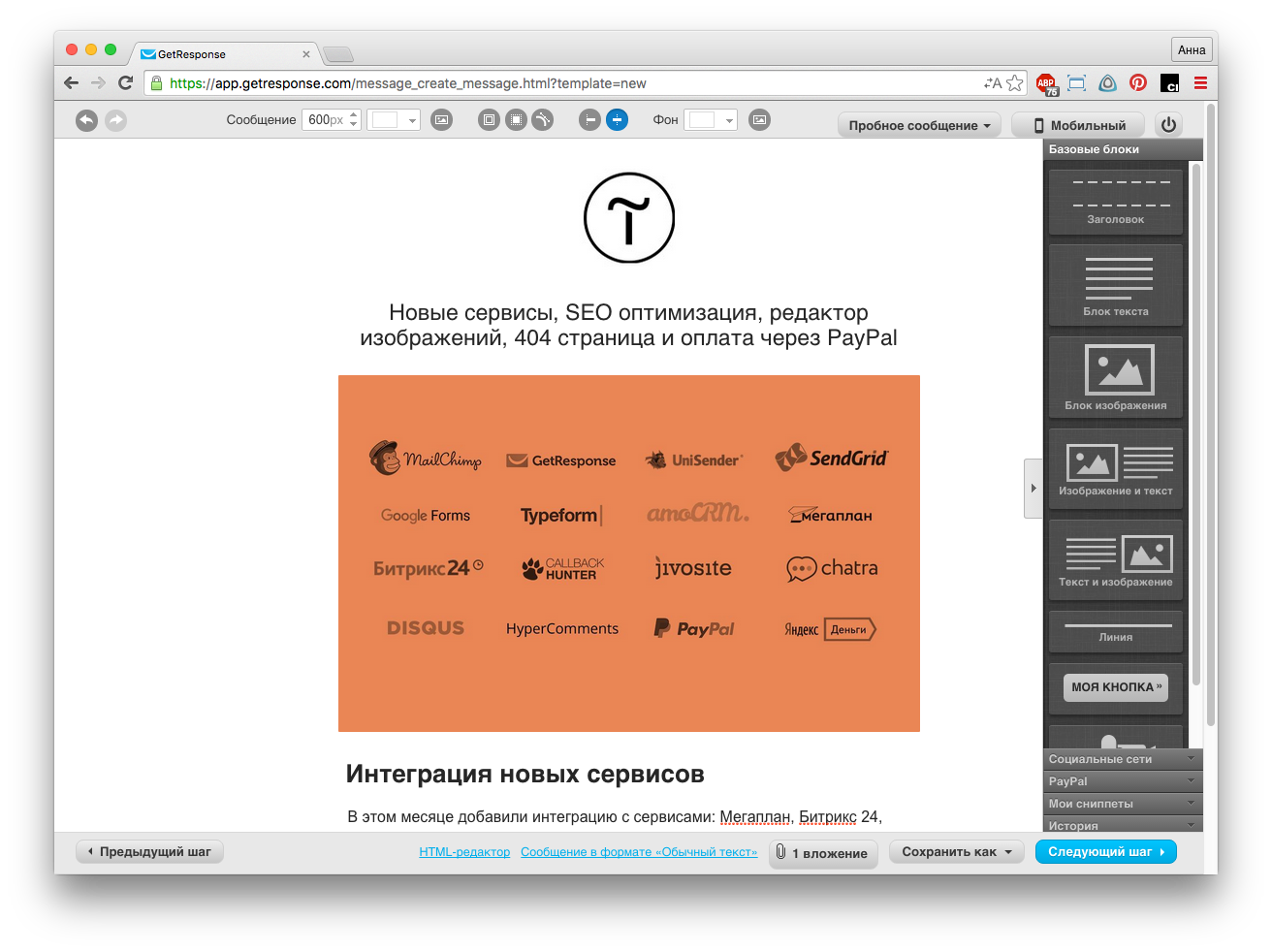
Task: Pick the Заголовок block
Action: coord(1115,202)
